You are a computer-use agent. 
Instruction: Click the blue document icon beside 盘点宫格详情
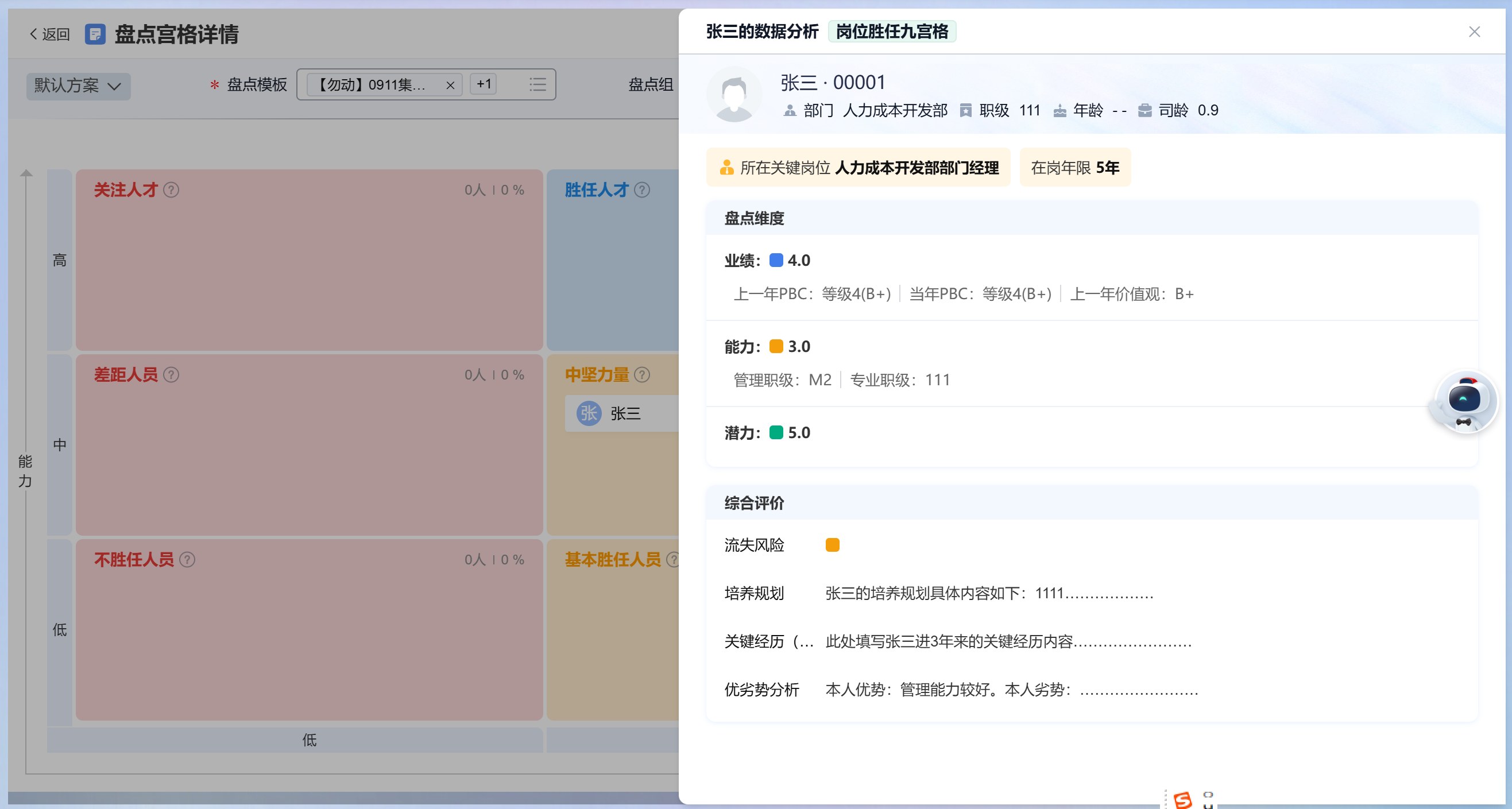click(95, 34)
